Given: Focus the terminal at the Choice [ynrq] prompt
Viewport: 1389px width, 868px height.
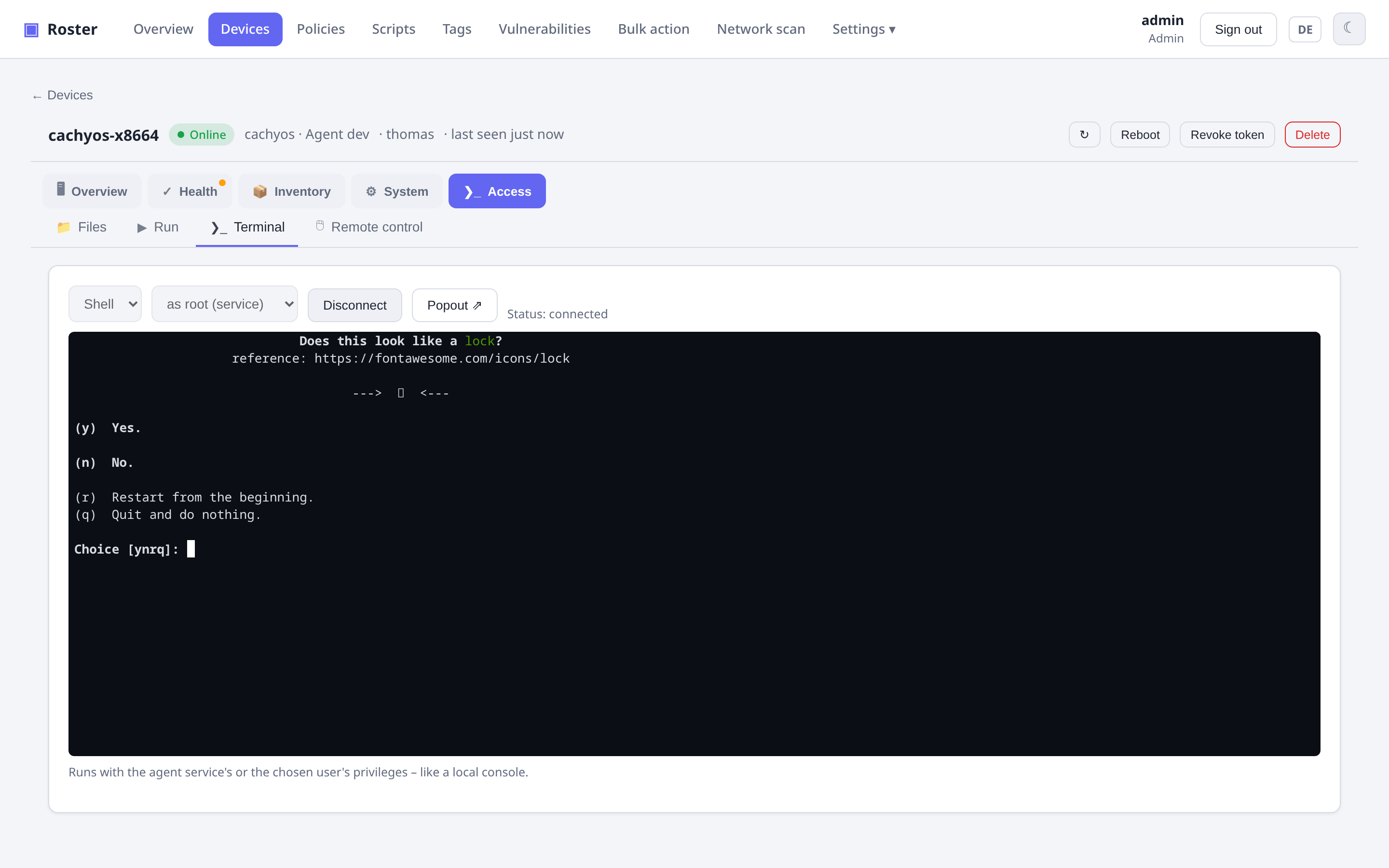Looking at the screenshot, I should [x=134, y=549].
